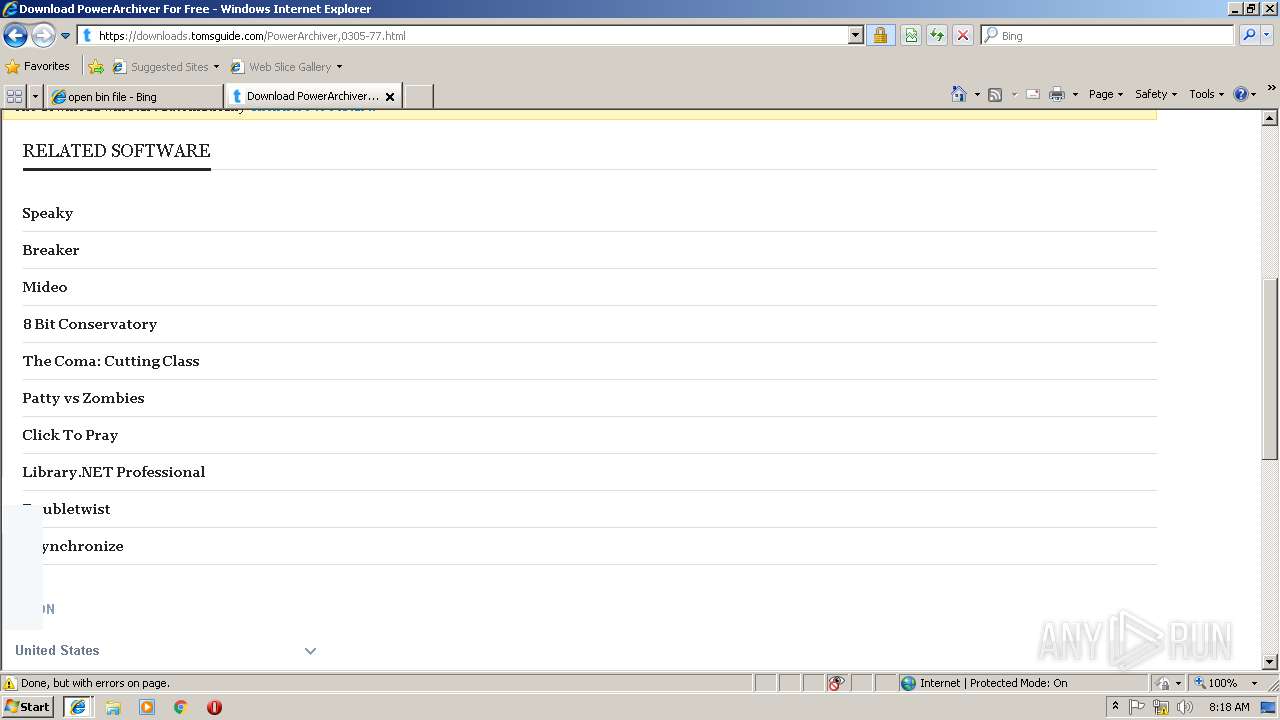Viewport: 1280px width, 720px height.
Task: Click the volume speaker tray icon
Action: tap(1185, 707)
